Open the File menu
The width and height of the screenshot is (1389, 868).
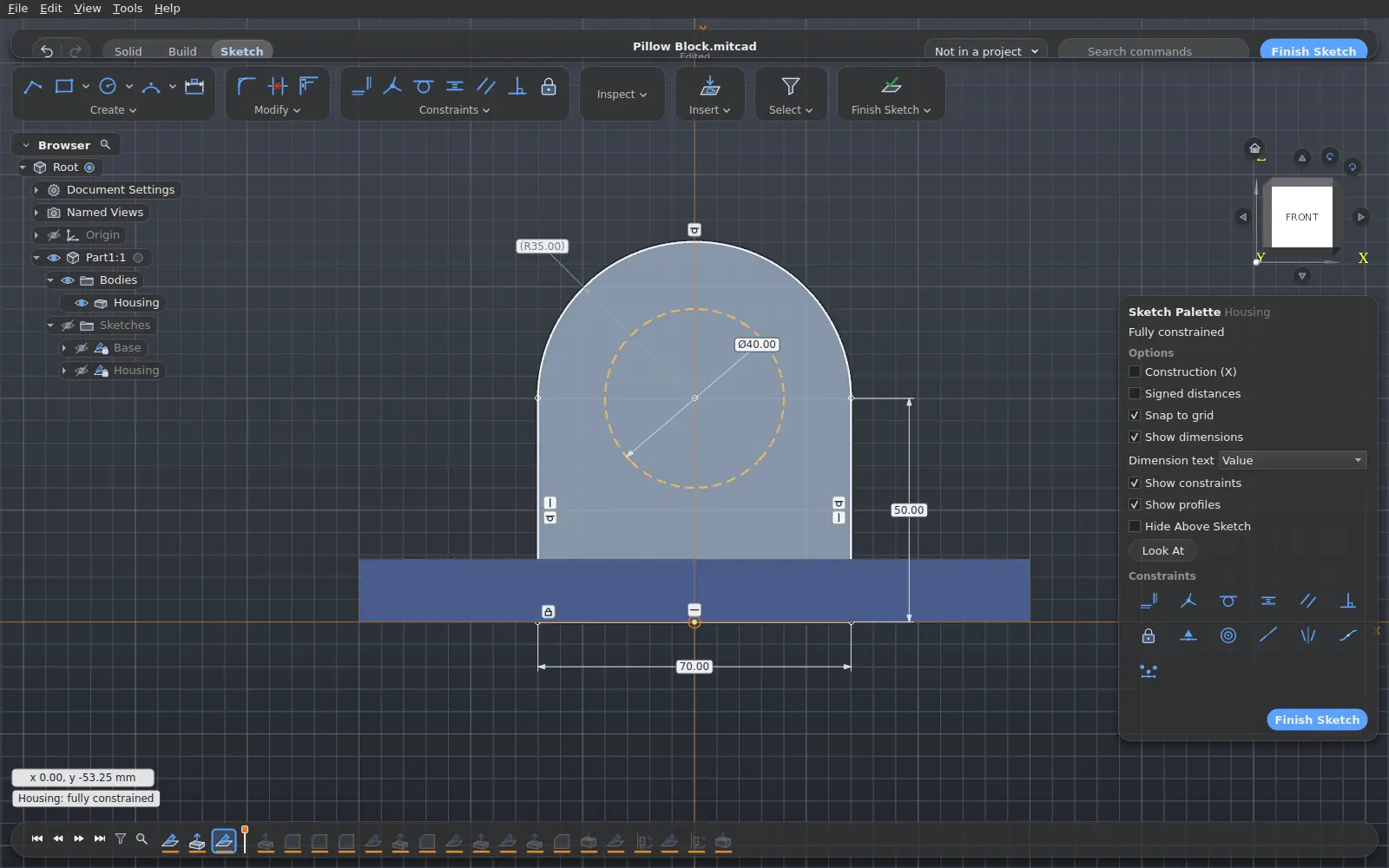[x=17, y=8]
